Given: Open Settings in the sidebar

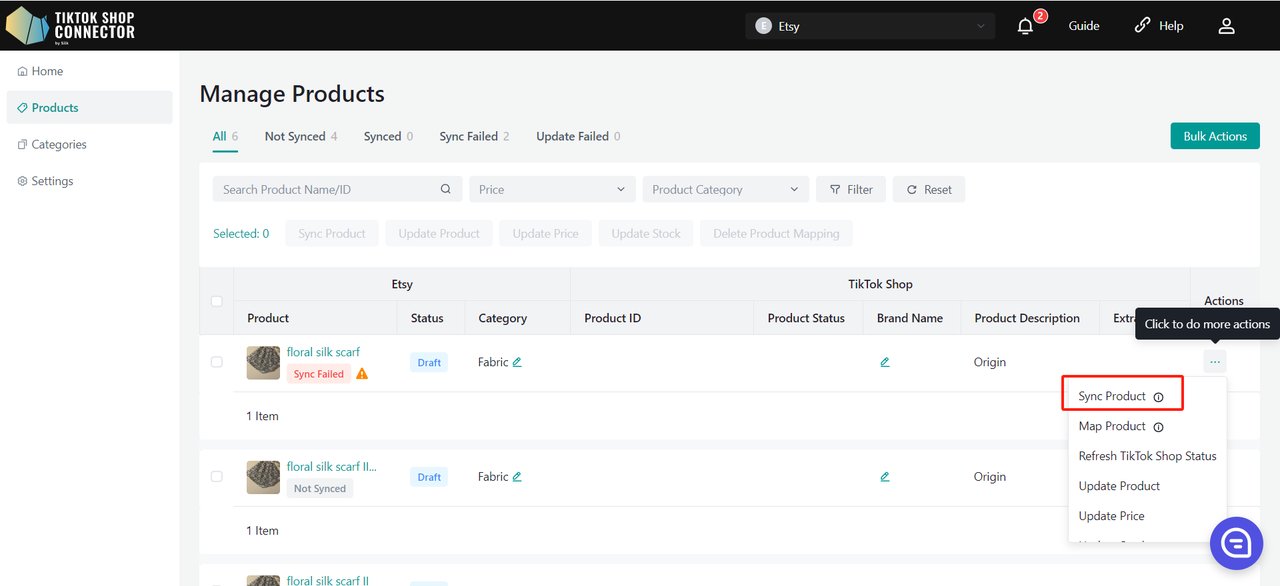Looking at the screenshot, I should (89, 181).
